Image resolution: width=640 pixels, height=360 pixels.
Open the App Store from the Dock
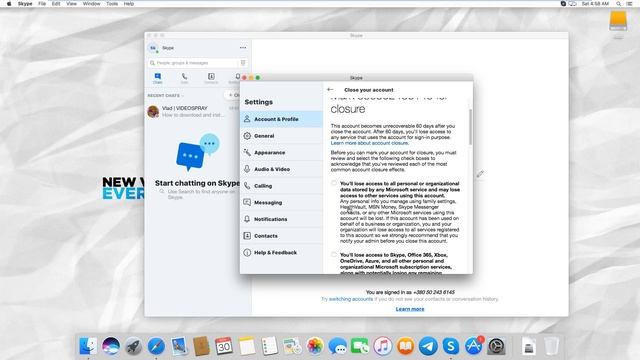click(x=473, y=346)
